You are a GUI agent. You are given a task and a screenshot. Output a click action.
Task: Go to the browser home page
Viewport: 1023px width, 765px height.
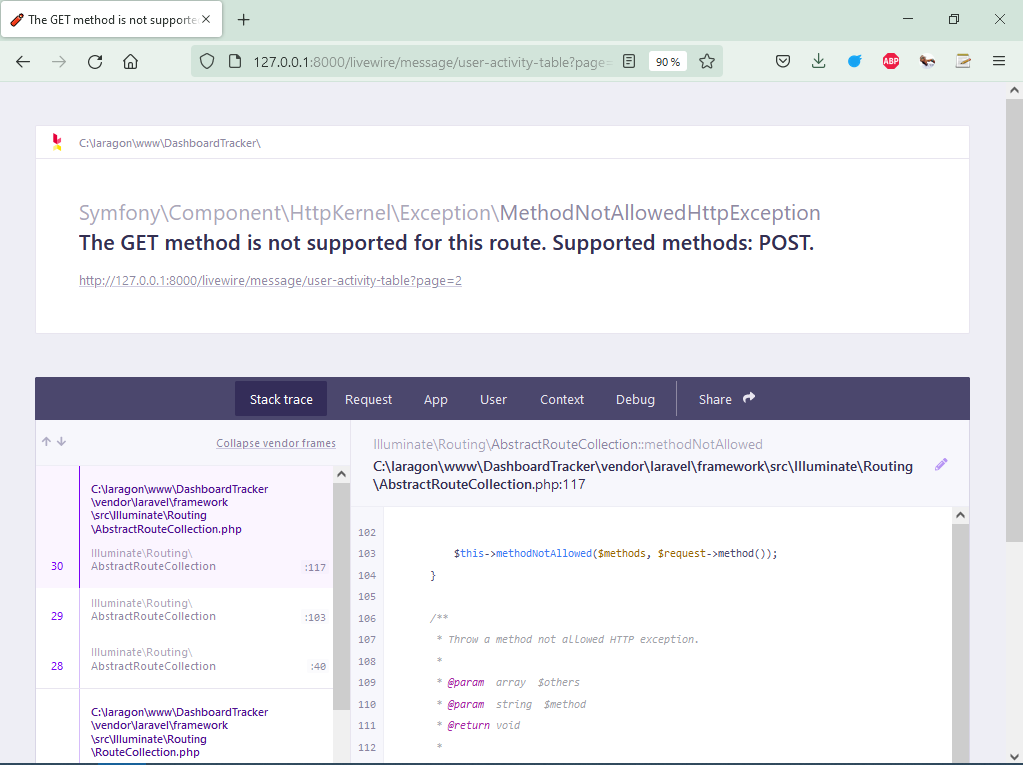coord(130,62)
